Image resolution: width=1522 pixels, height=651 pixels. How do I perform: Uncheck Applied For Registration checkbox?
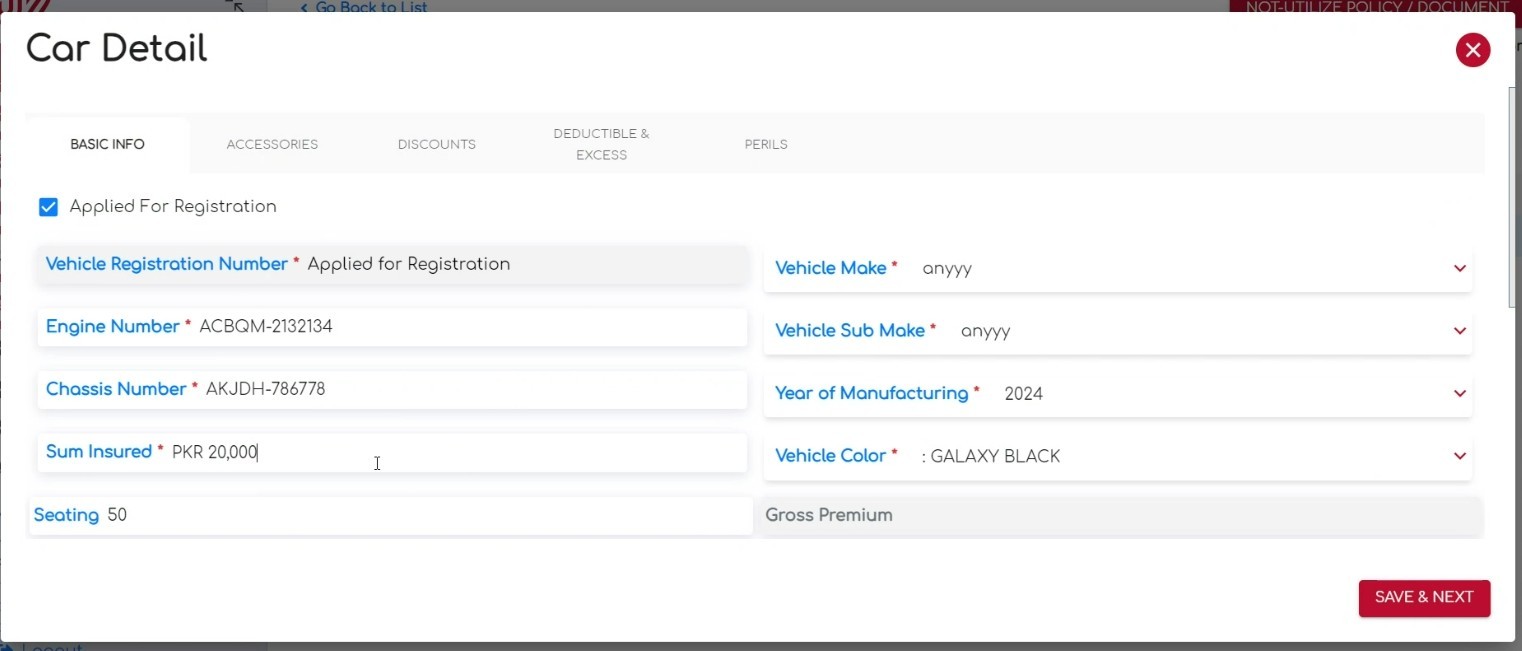pyautogui.click(x=48, y=207)
